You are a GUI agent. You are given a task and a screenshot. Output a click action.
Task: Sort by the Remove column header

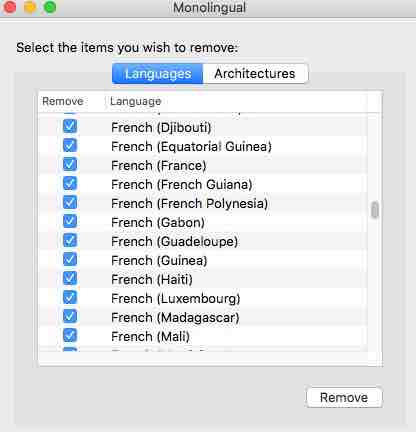click(63, 101)
